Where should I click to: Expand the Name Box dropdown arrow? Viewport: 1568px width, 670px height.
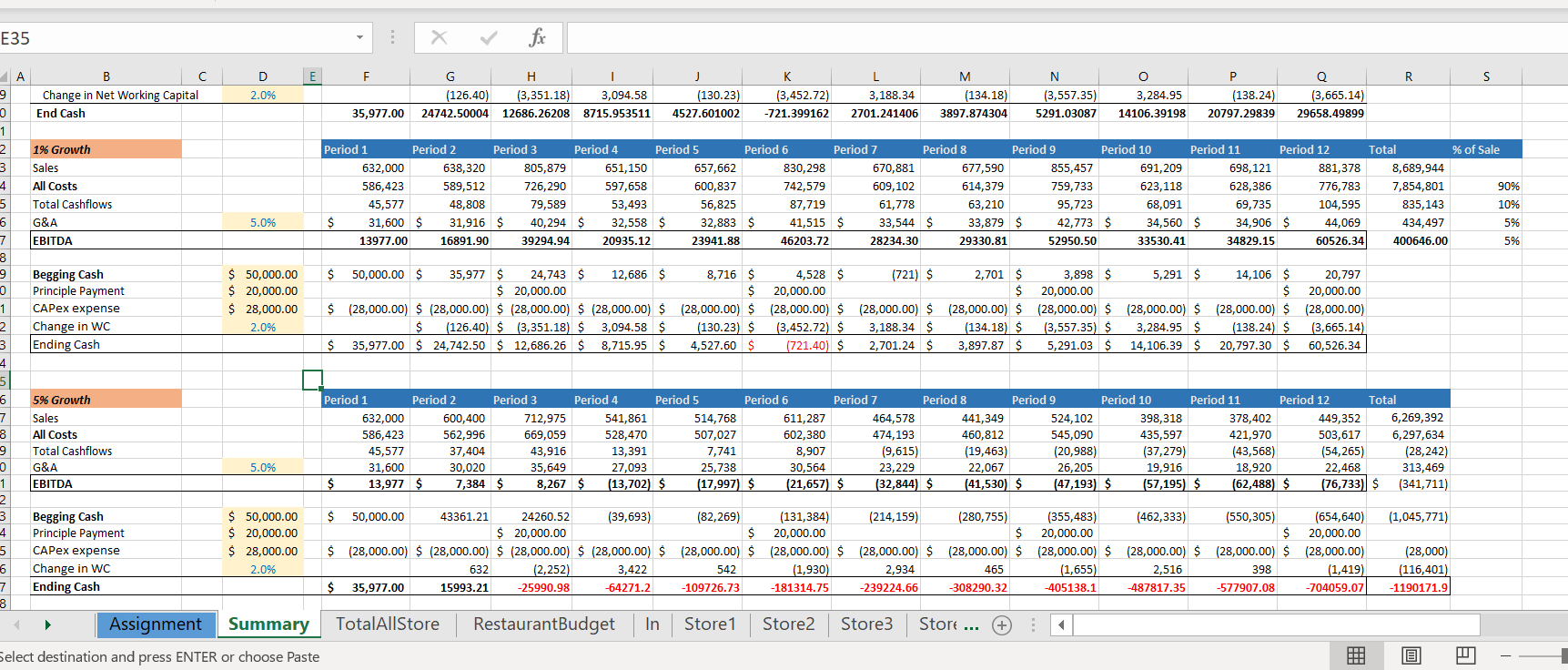359,37
